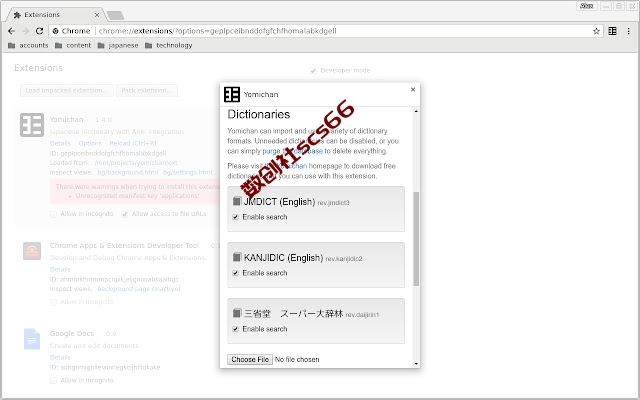
Task: Toggle Allow access to file URLs
Action: [125, 214]
